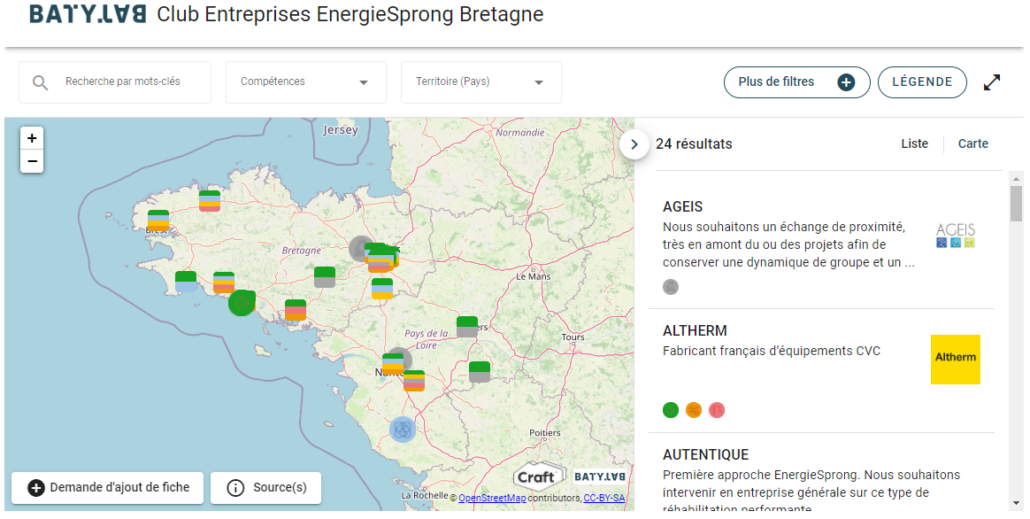Click the 24 résultats count text

coord(694,144)
